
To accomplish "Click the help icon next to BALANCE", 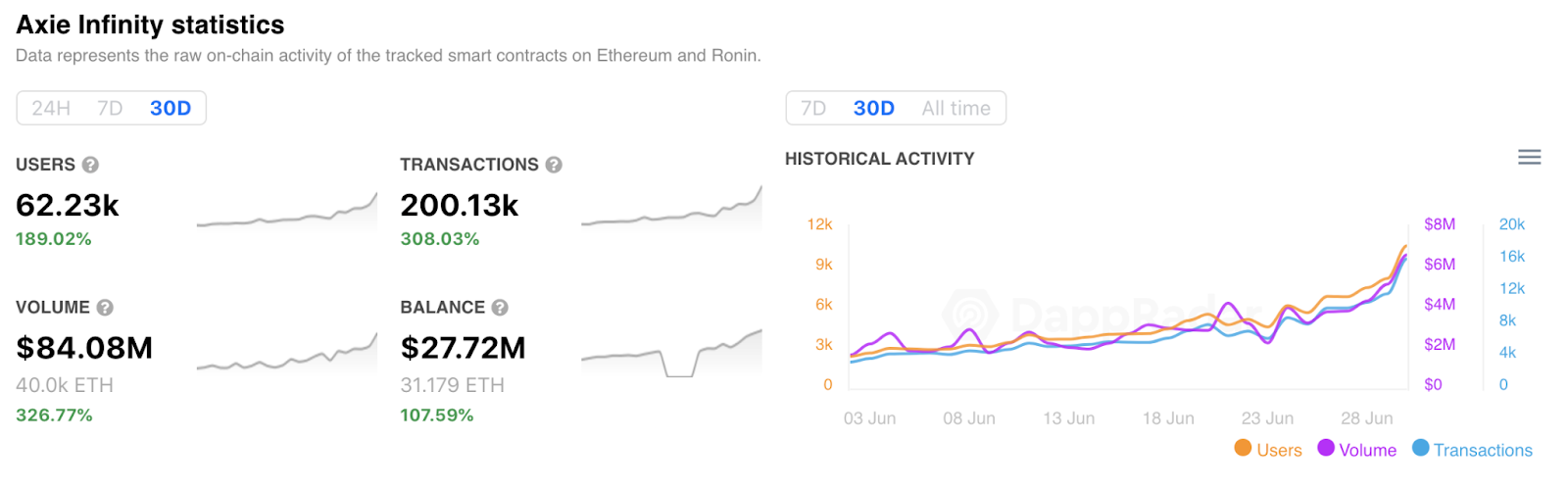I will point(500,308).
